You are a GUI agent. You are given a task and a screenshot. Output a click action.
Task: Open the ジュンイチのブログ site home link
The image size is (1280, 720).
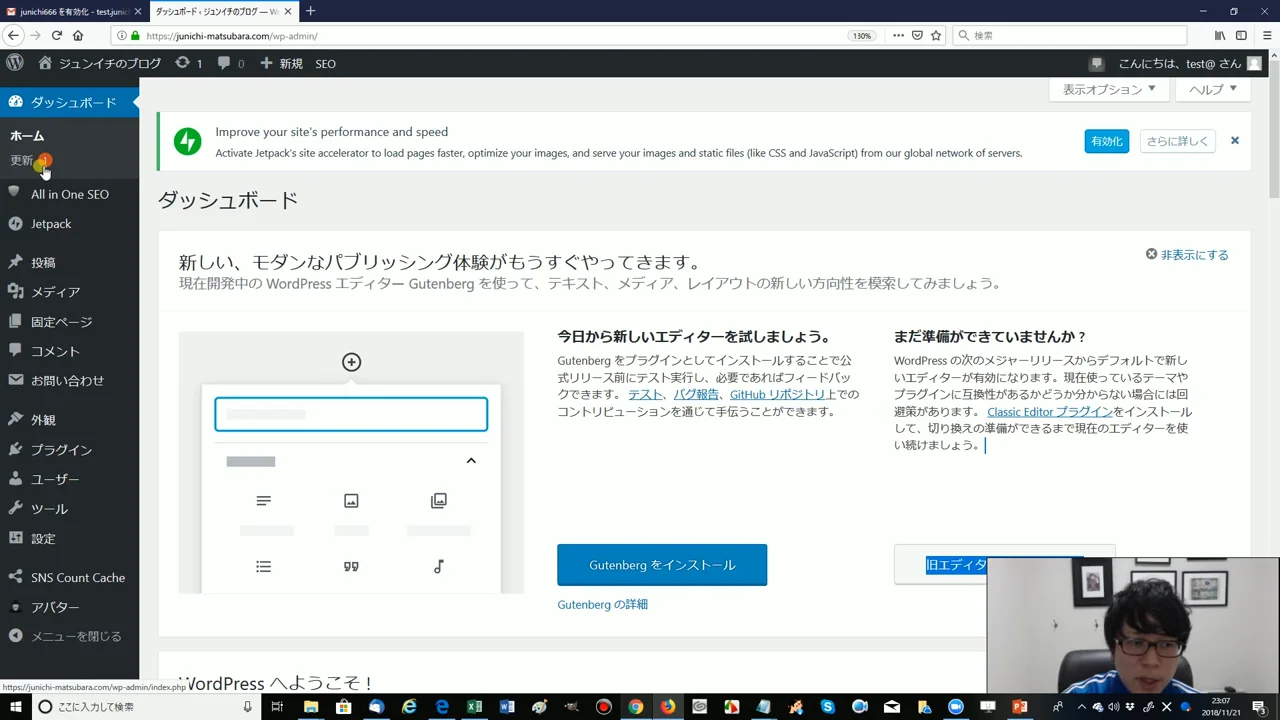[100, 63]
